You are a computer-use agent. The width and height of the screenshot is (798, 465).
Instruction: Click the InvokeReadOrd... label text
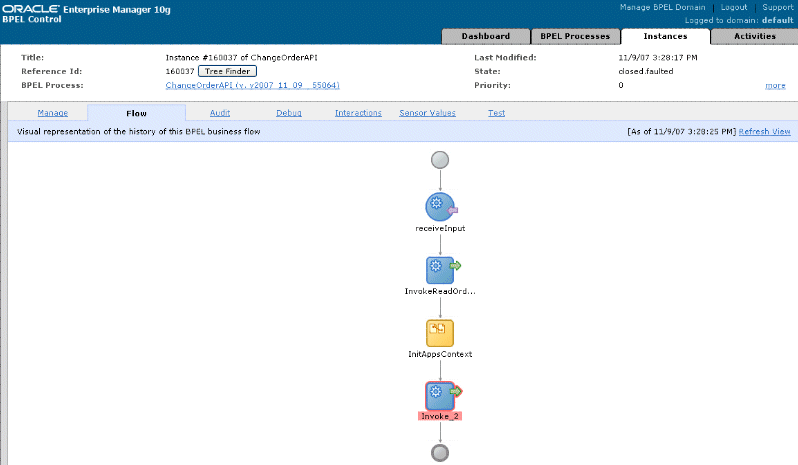click(x=440, y=291)
